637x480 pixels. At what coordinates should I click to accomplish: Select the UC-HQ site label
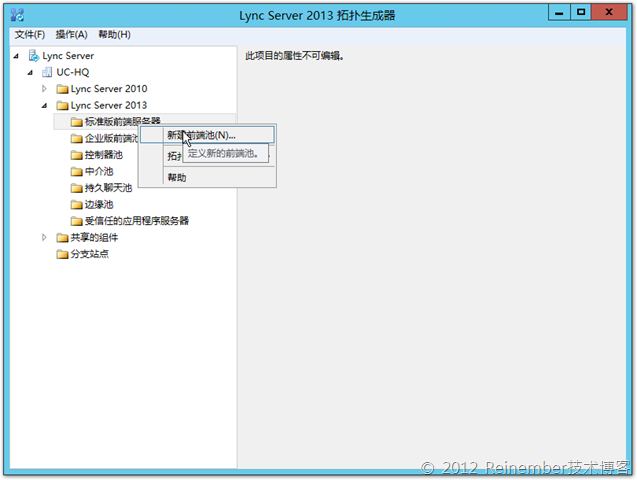72,72
